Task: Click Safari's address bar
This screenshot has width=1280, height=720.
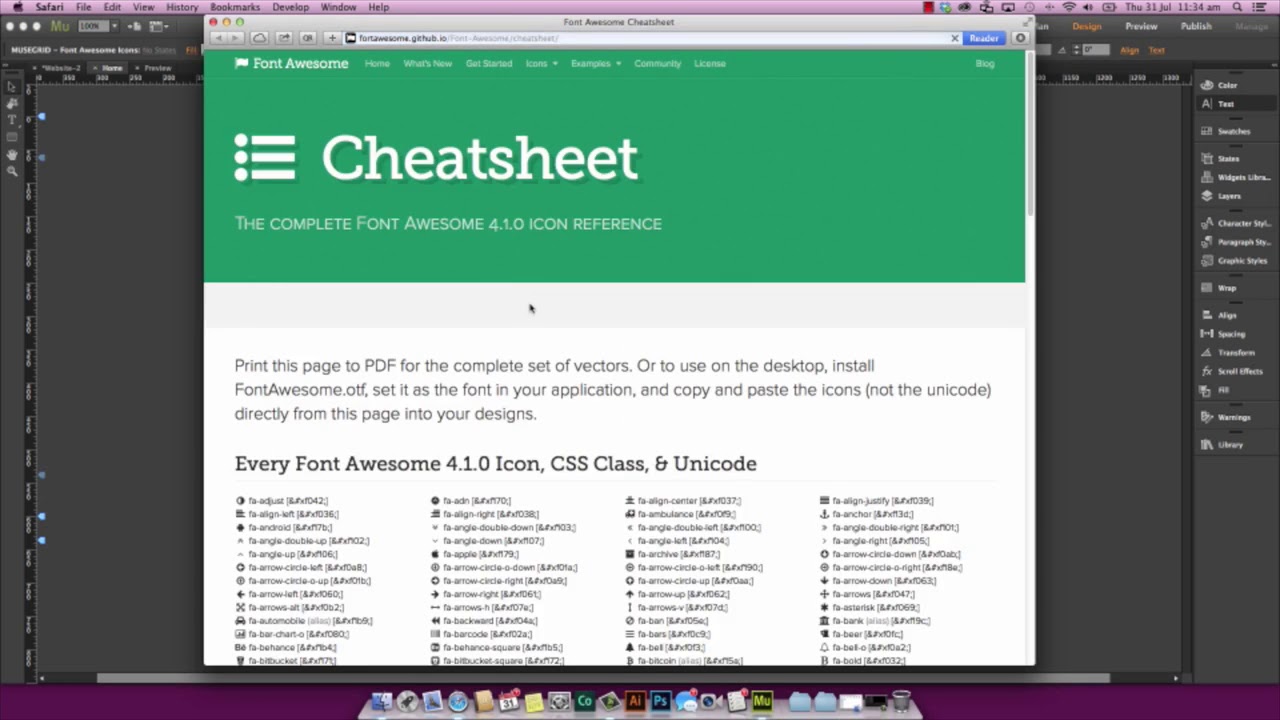Action: click(650, 38)
